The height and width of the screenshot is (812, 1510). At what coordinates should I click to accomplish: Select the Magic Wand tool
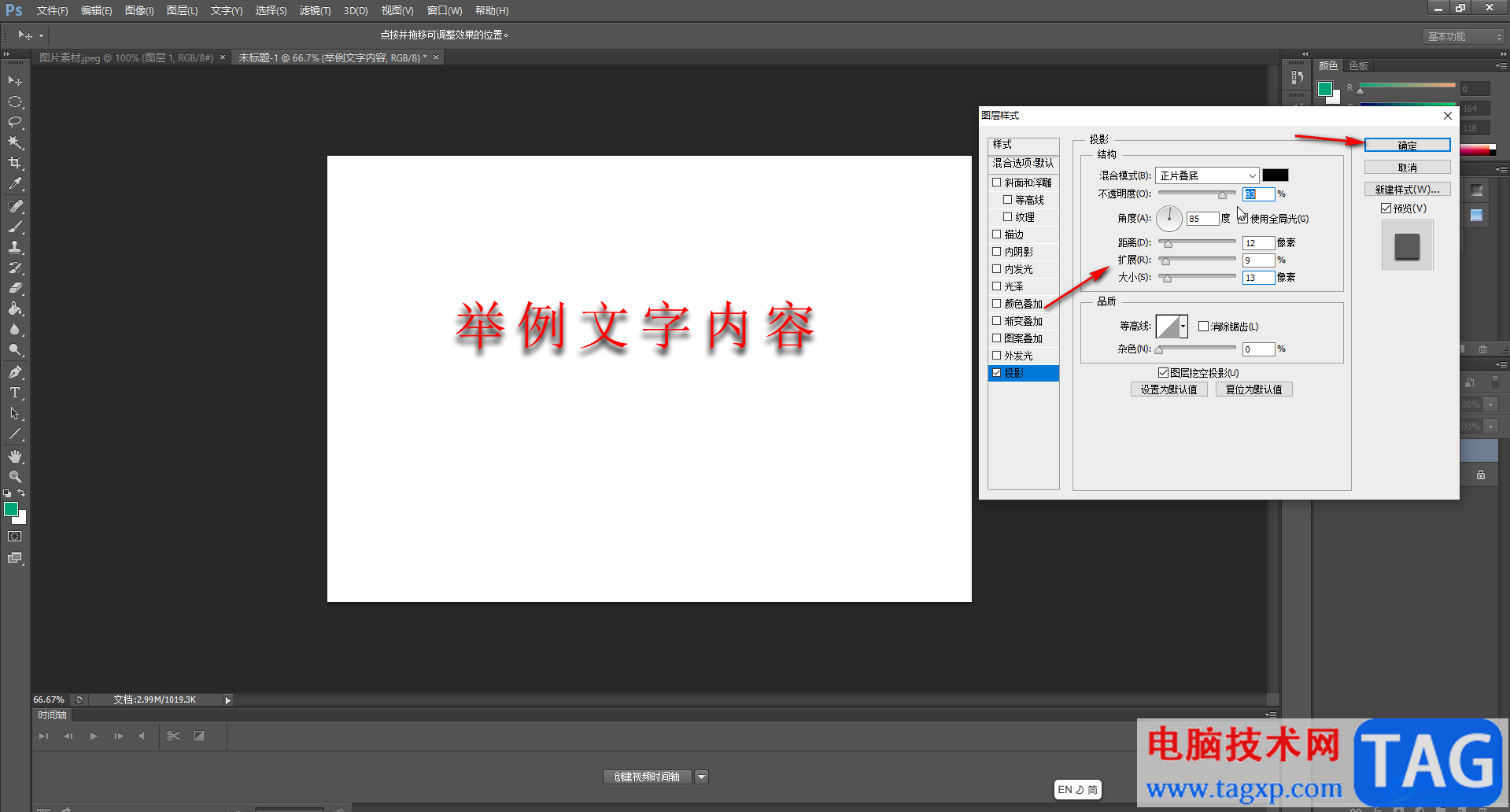[x=15, y=142]
